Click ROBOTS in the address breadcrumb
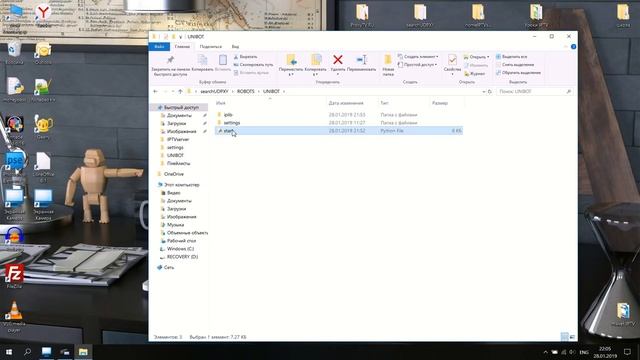Viewport: 640px width, 360px height. pos(245,91)
